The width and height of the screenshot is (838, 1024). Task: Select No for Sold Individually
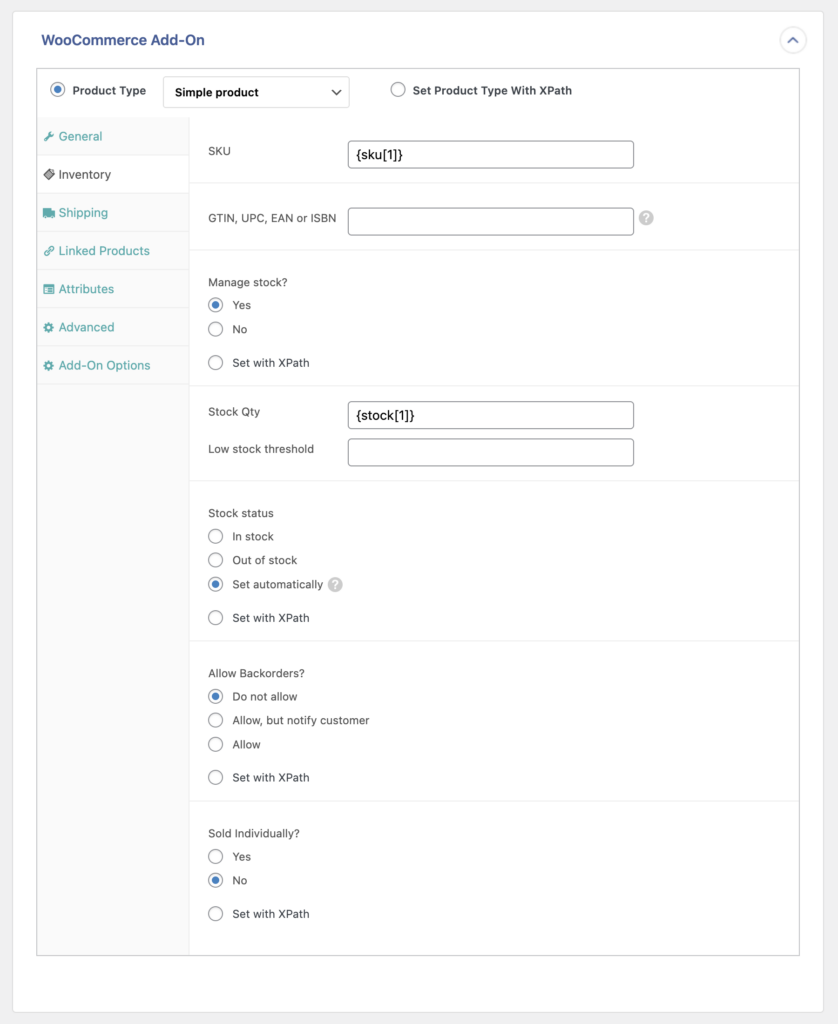[215, 880]
